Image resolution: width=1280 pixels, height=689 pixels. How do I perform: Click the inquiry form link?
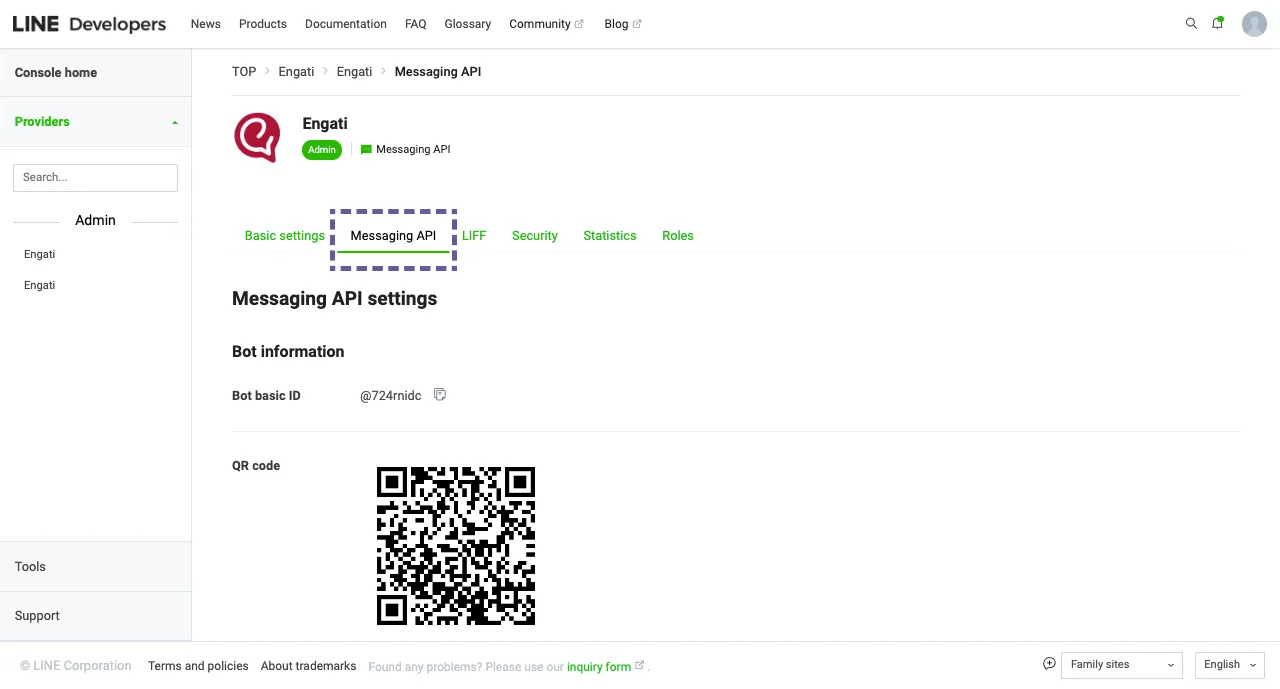(598, 667)
